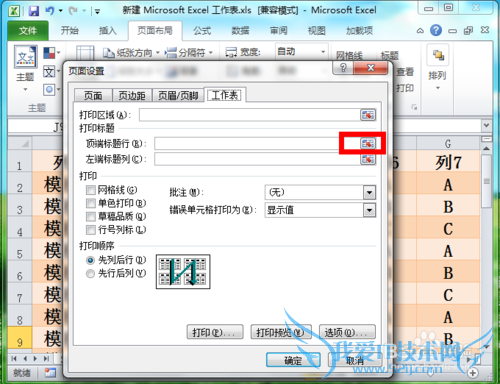
Task: Click the Options (选项) button
Action: point(347,332)
